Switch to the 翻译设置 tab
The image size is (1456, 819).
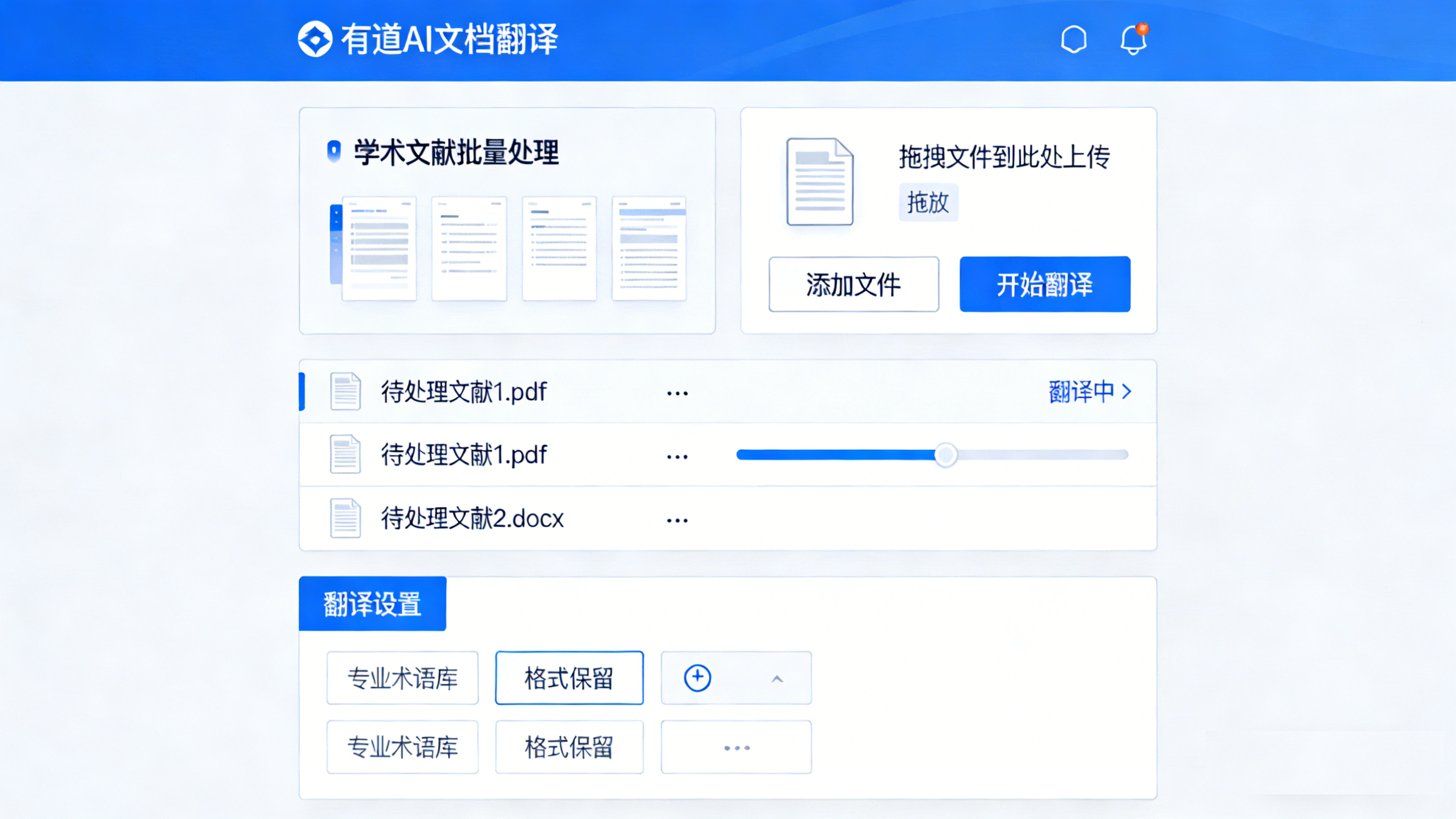(x=372, y=603)
